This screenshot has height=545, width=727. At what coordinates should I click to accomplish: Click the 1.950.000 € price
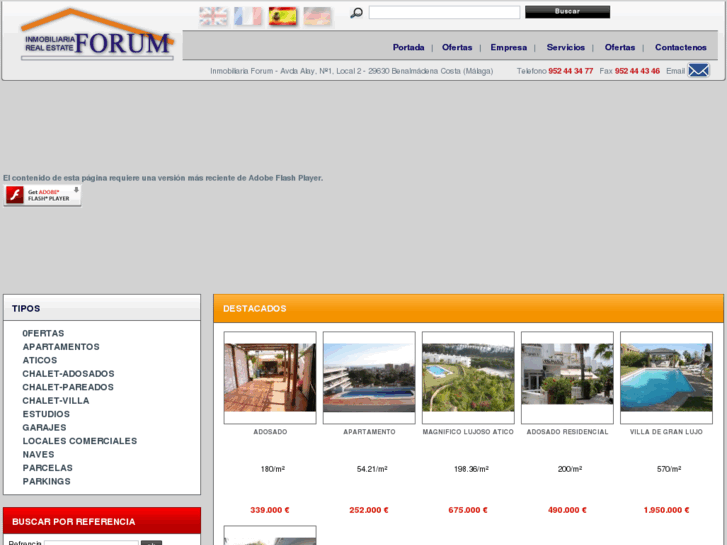(x=666, y=510)
